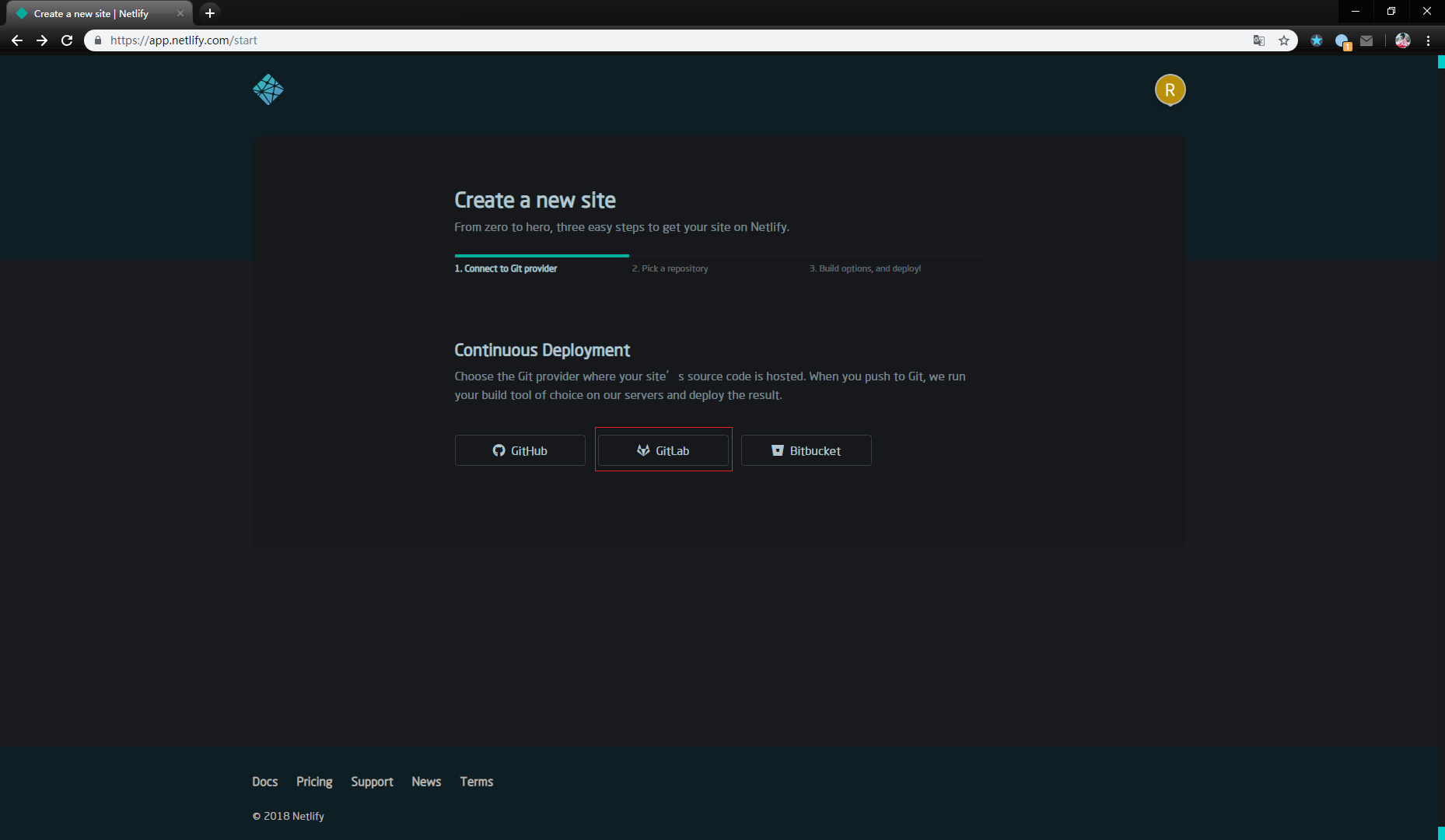Click the Netlify logo icon
This screenshot has width=1445, height=840.
pos(268,89)
